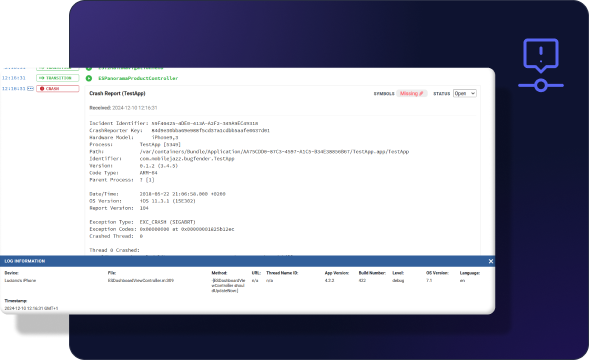Open the Status dropdown showing Open
Screen dimensions: 589x360
pos(465,93)
